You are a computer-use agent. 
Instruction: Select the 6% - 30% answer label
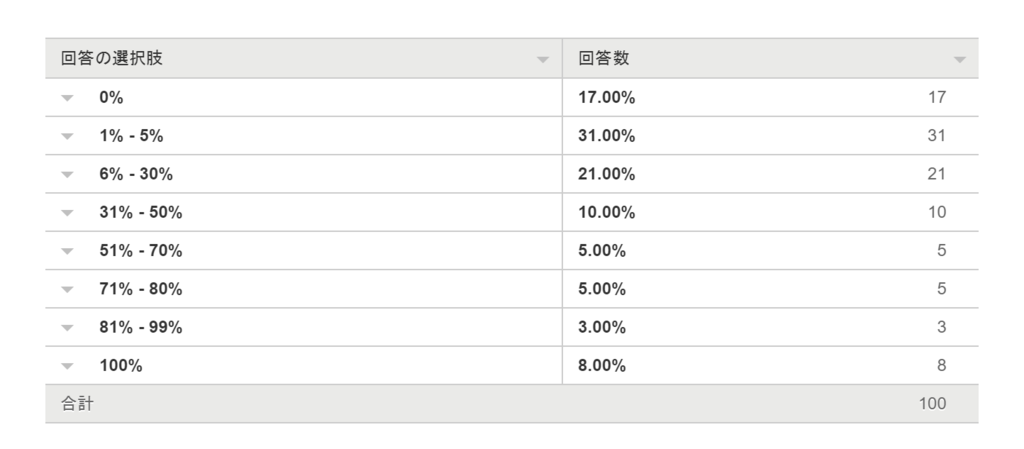[x=136, y=174]
